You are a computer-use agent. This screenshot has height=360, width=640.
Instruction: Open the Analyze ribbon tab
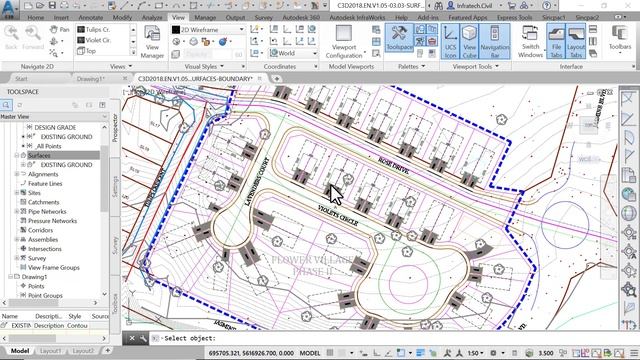tap(152, 18)
